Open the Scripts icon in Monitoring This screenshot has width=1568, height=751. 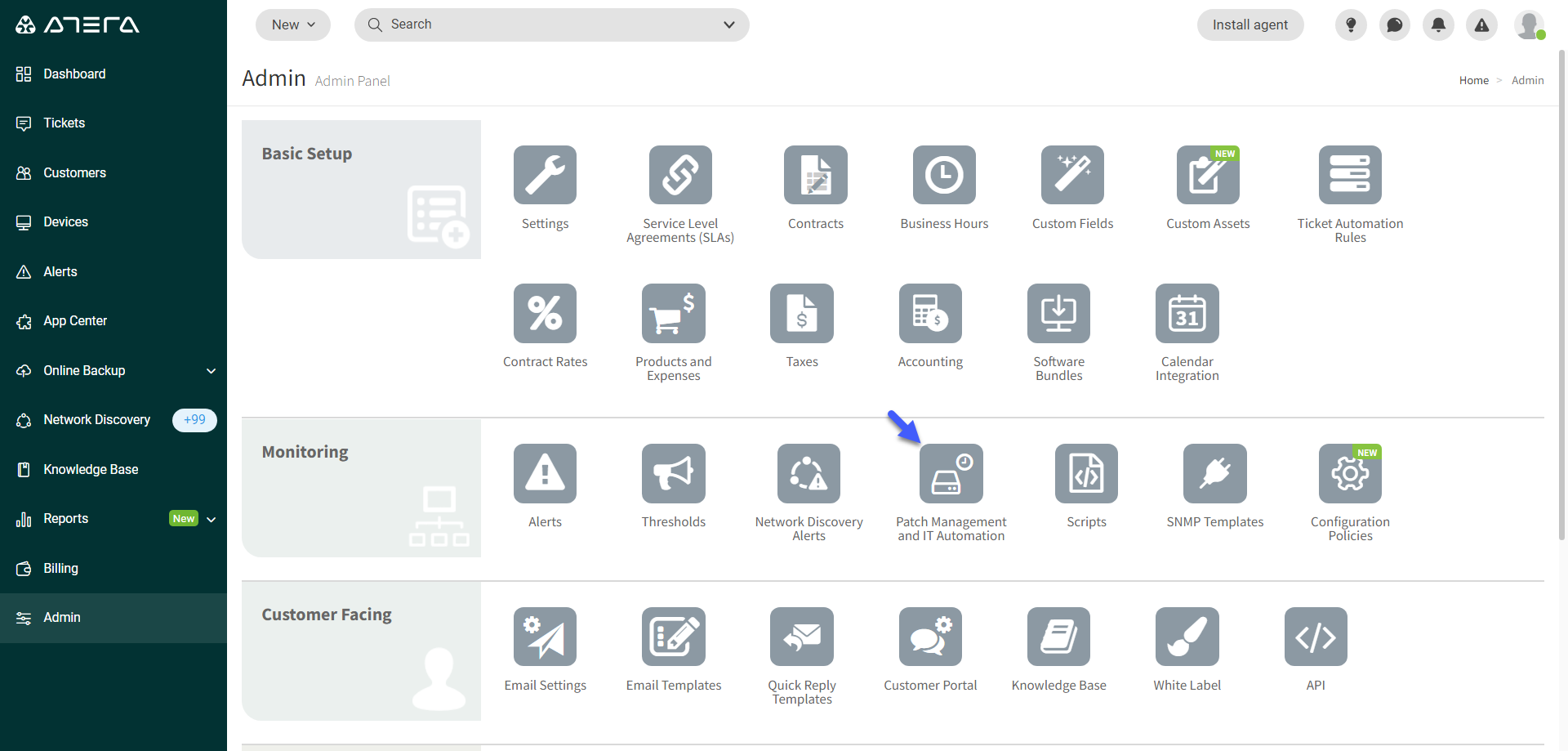[x=1085, y=474]
